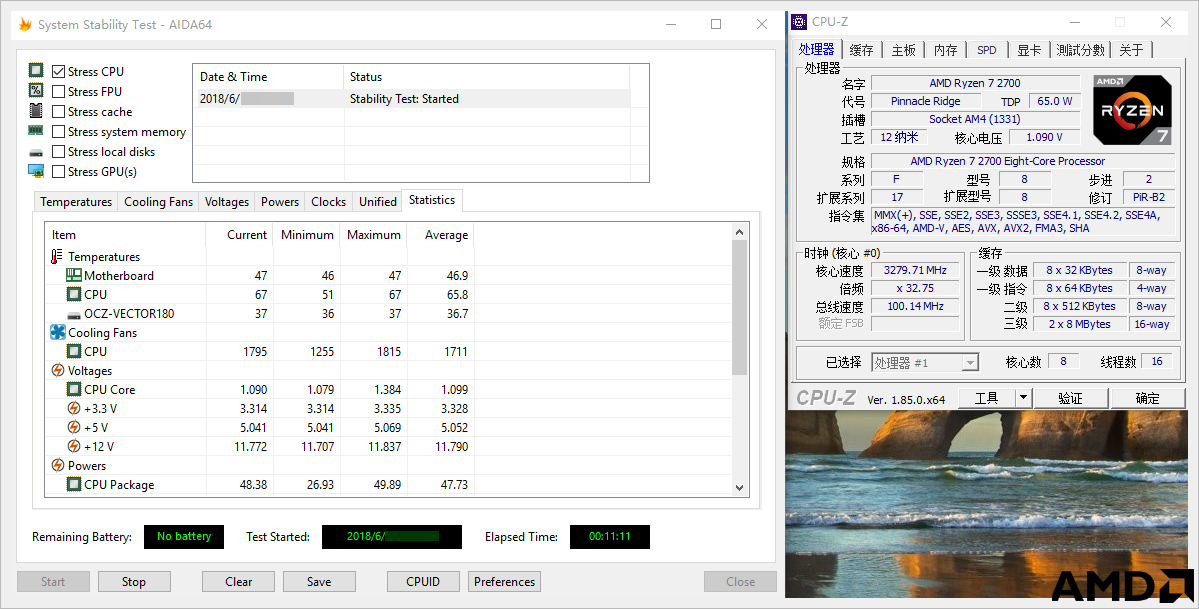Enable the Stress GPU(s) checkbox
This screenshot has height=609, width=1199.
pyautogui.click(x=58, y=171)
